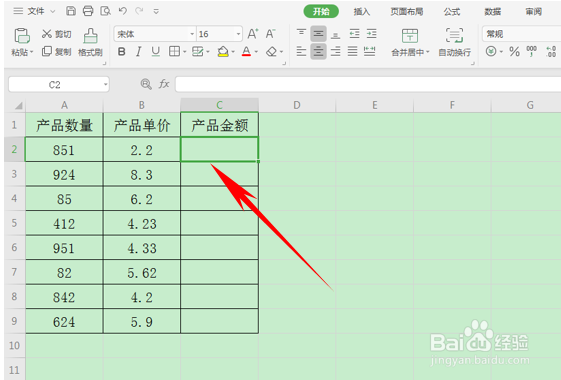Increase indent icon
The width and height of the screenshot is (561, 380).
tap(372, 34)
